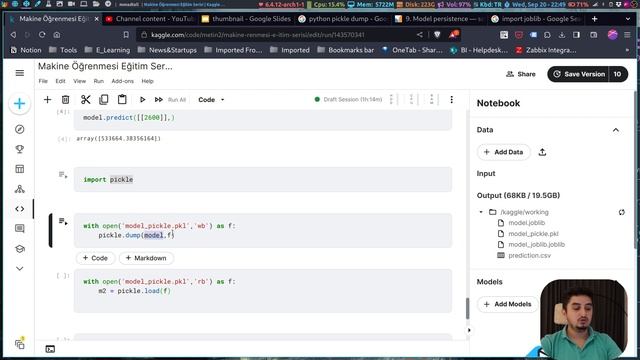Delete the cell with the trash icon
640x360 pixels.
coord(65,100)
